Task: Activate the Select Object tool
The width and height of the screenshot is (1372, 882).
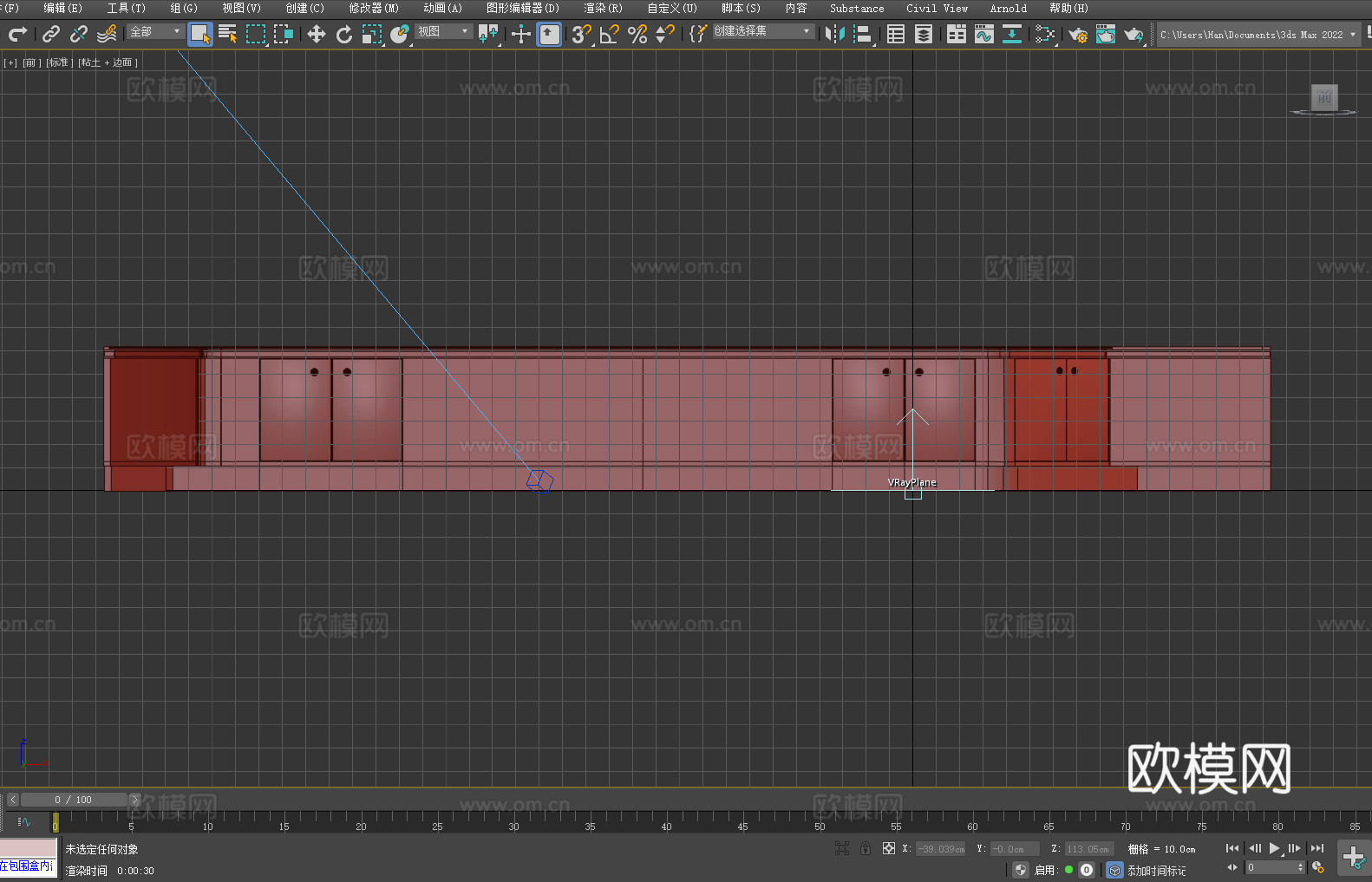Action: [200, 34]
